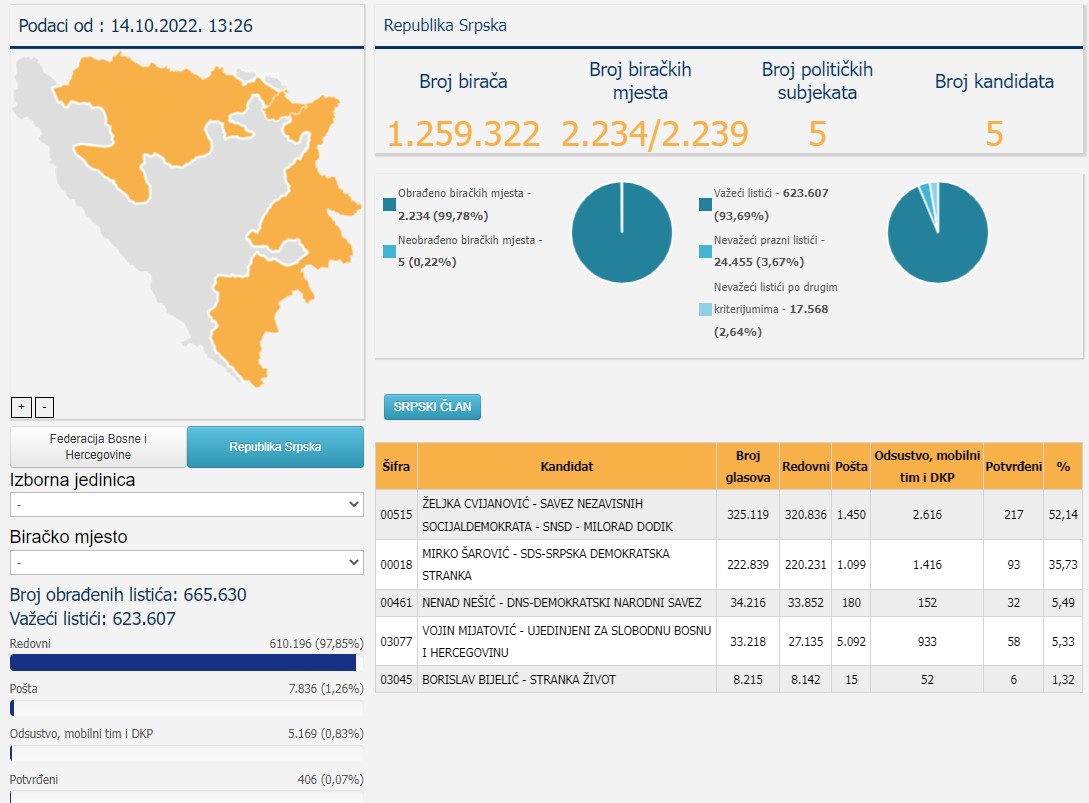Sort table by Broj glasova column header
The height and width of the screenshot is (803, 1089).
pos(748,466)
